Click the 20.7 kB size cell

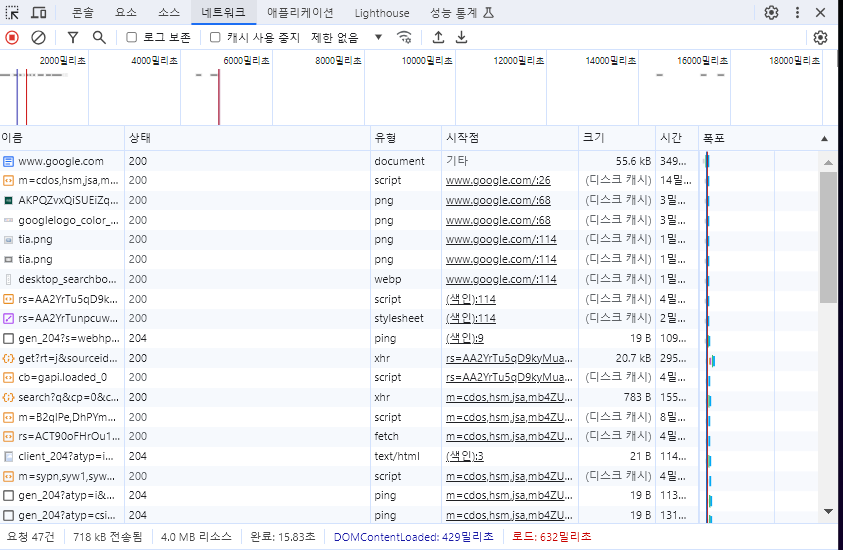tap(633, 358)
